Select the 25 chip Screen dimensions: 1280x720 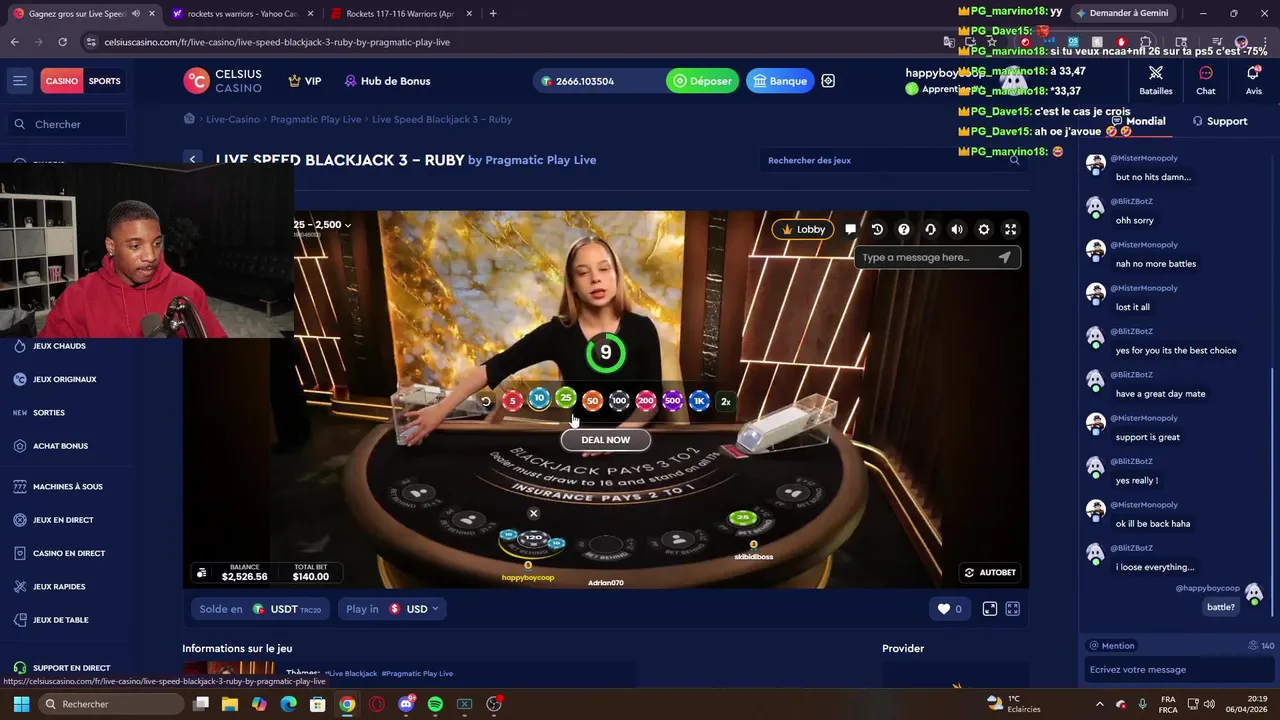click(x=566, y=398)
